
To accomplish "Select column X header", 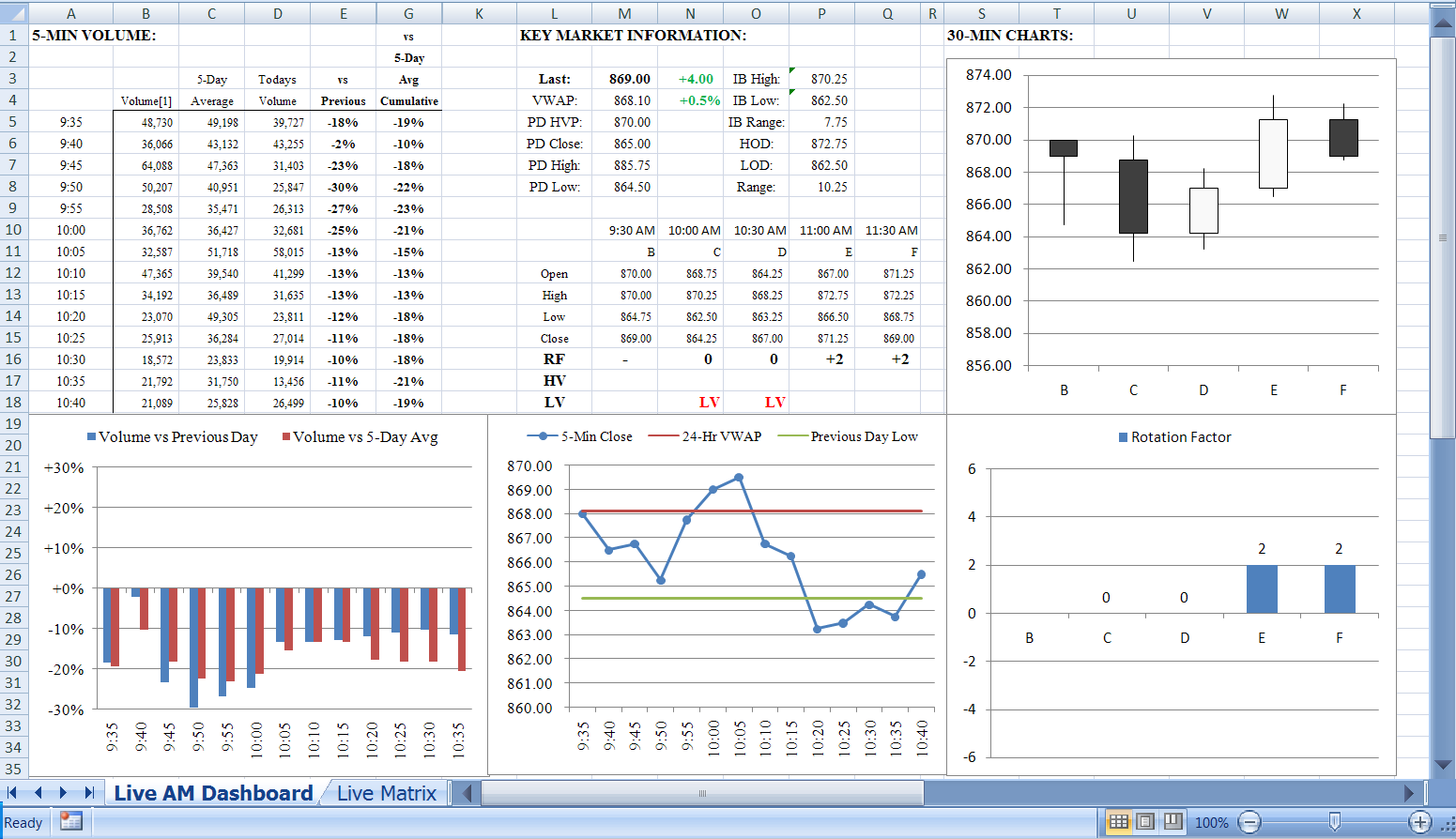I will [x=1356, y=13].
